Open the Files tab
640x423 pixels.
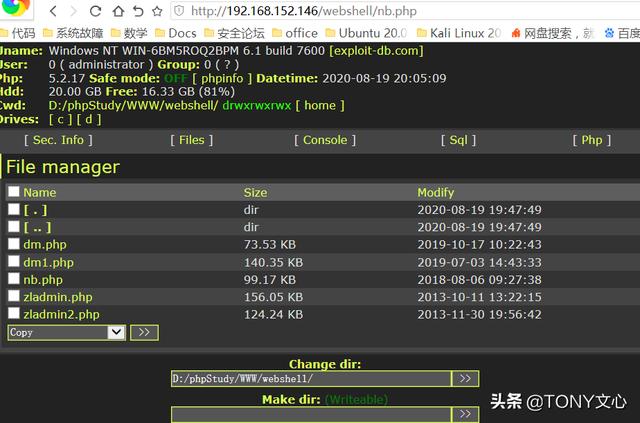click(192, 140)
